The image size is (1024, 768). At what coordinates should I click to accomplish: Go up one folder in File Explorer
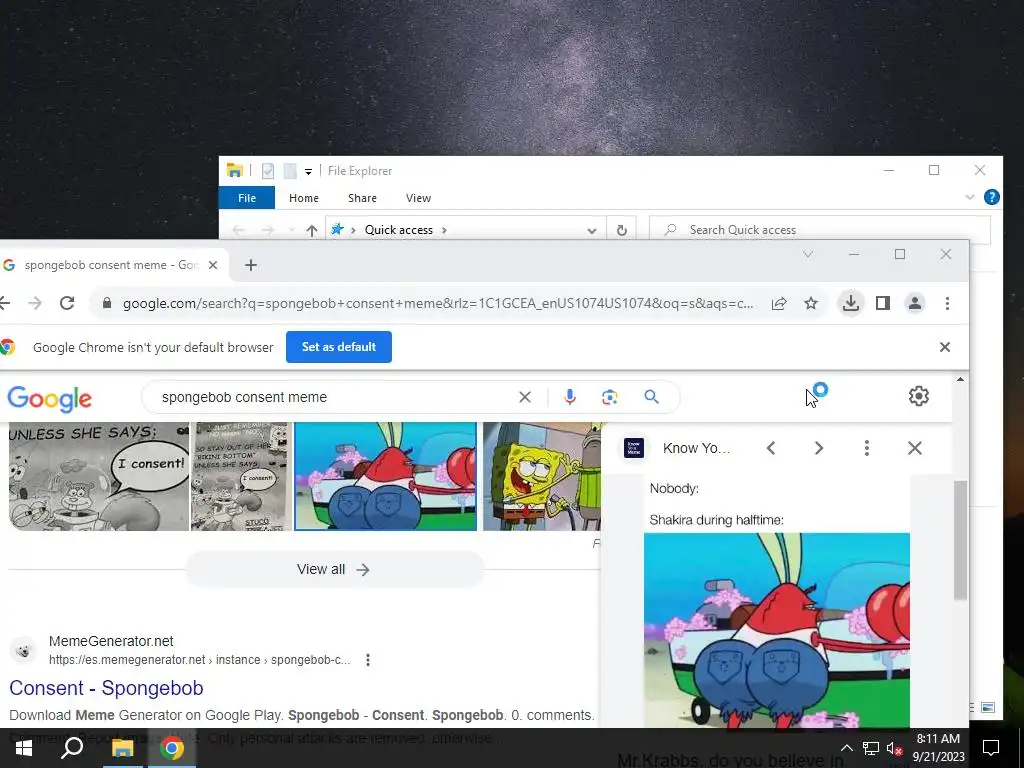pos(312,230)
